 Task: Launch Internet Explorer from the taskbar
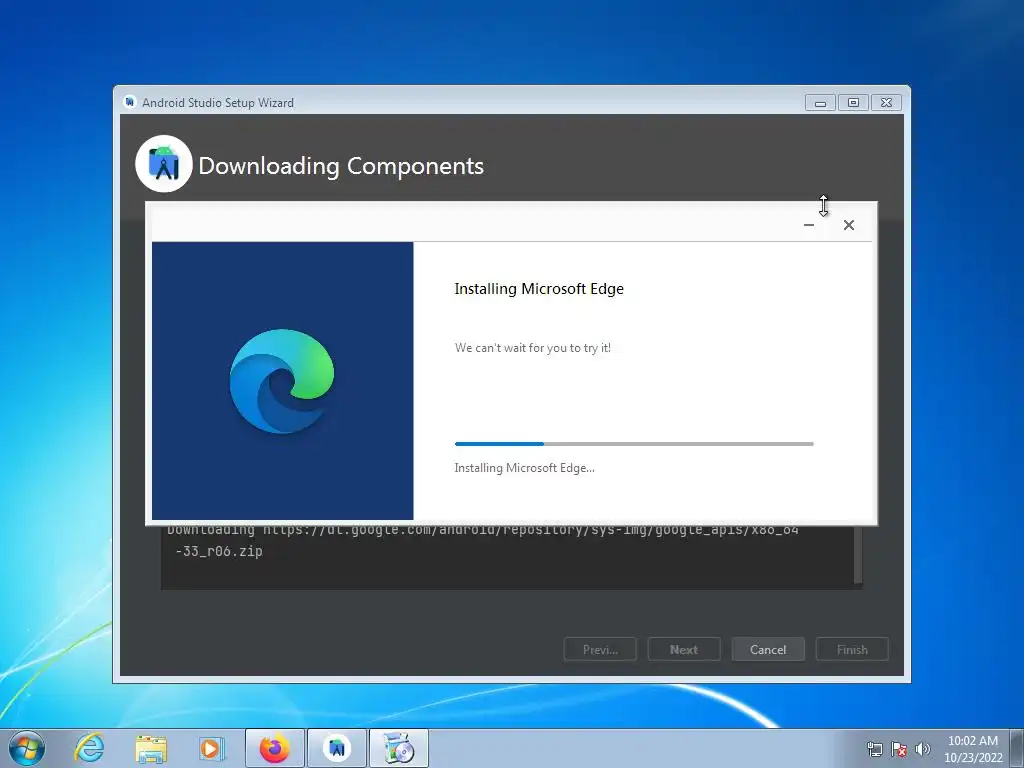pyautogui.click(x=89, y=748)
